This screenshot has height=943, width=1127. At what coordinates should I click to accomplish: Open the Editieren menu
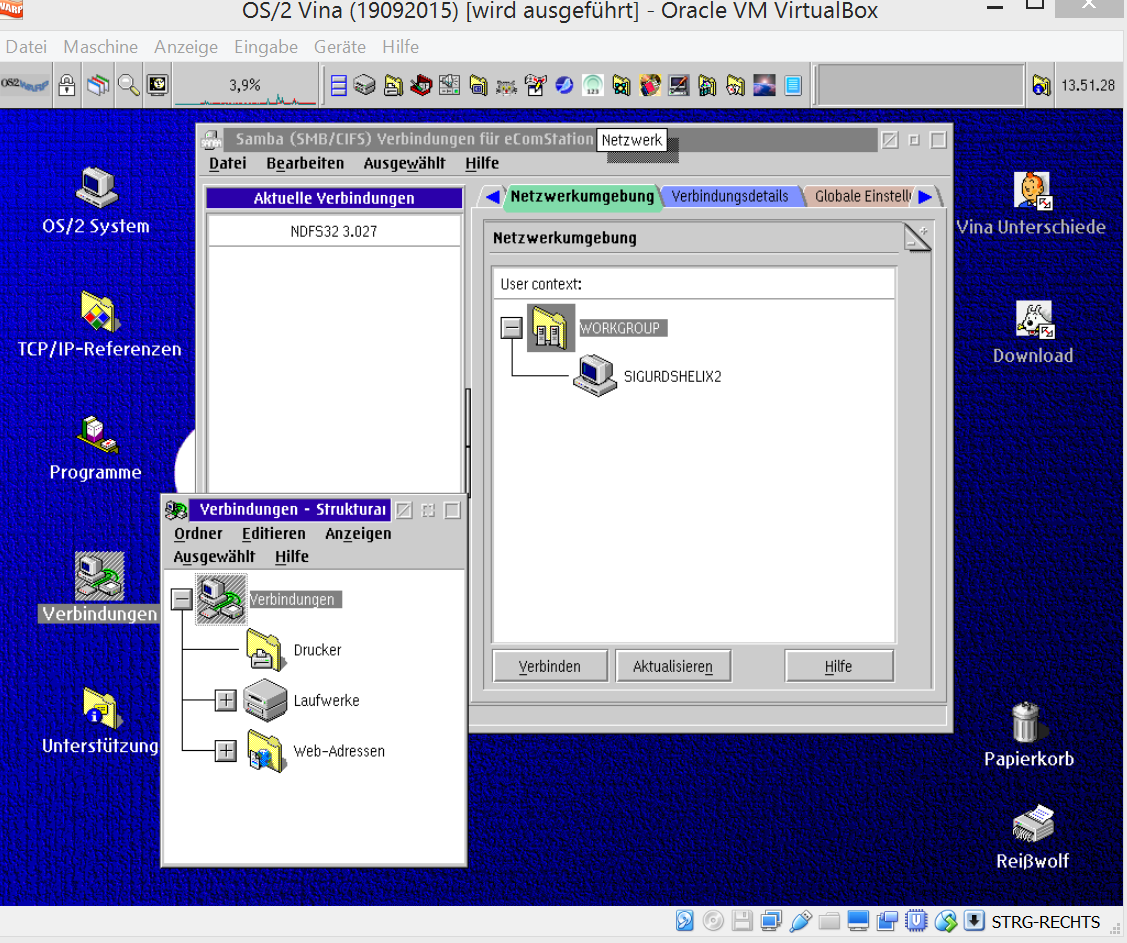274,533
